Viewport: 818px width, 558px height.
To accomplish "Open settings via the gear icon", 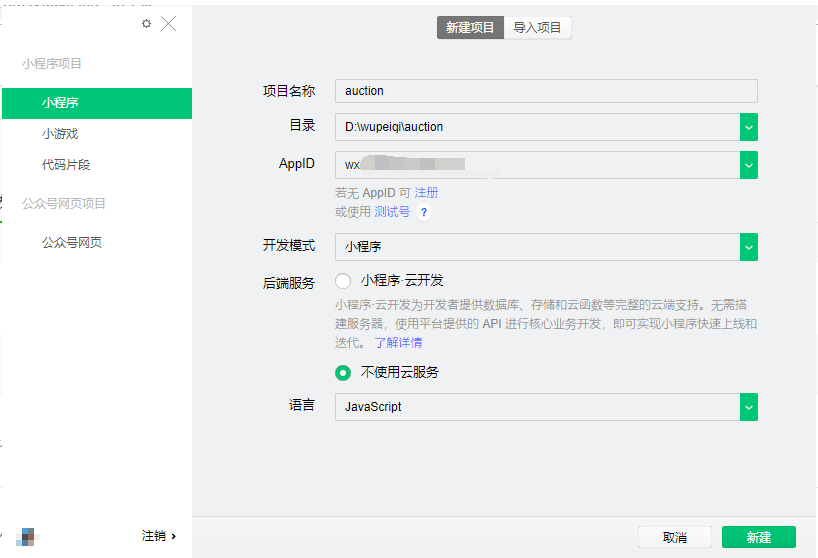I will click(147, 23).
